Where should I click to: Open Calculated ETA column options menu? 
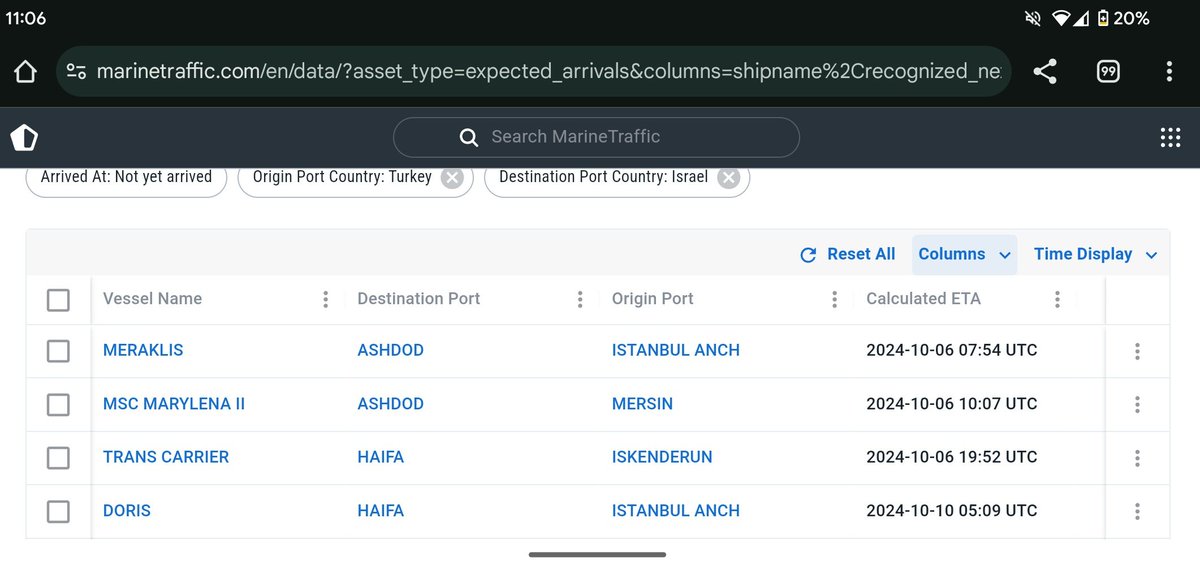click(x=1057, y=299)
